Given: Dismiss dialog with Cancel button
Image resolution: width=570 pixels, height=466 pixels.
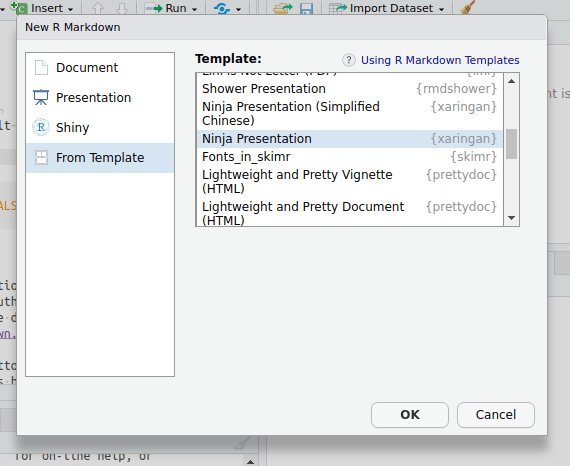Looking at the screenshot, I should pyautogui.click(x=495, y=415).
